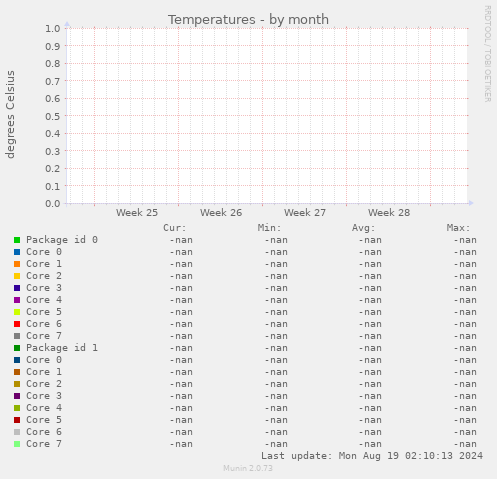
Task: Click the Min value in Package id 1 row
Action: pyautogui.click(x=276, y=348)
